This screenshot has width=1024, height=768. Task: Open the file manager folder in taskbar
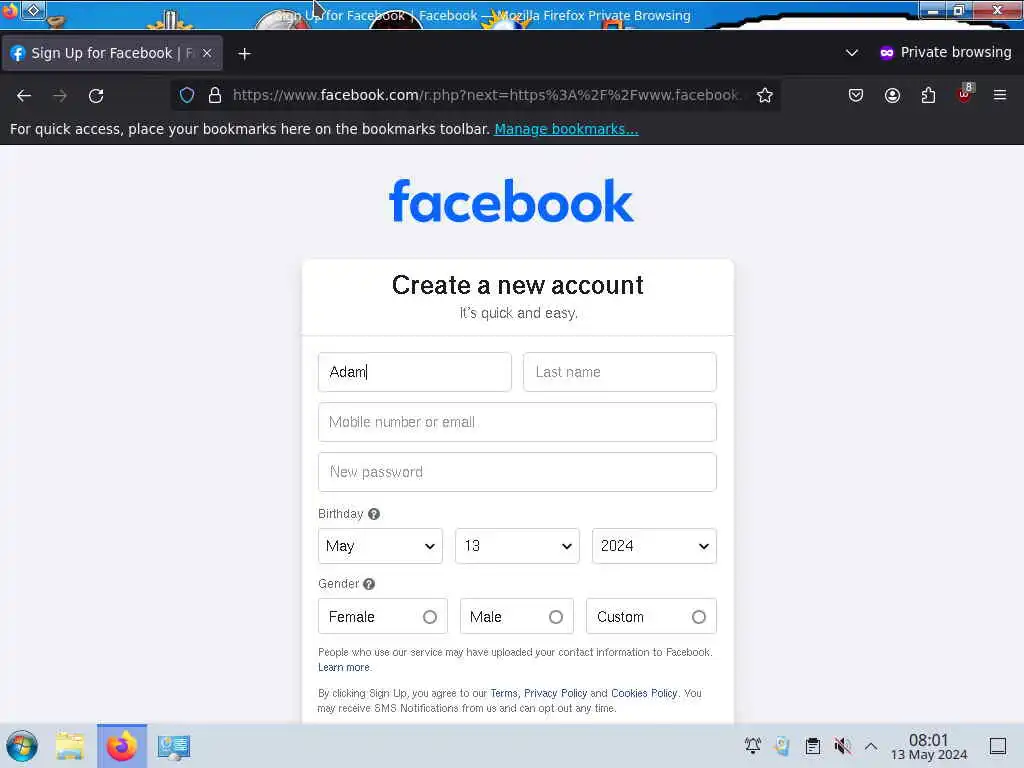(70, 746)
